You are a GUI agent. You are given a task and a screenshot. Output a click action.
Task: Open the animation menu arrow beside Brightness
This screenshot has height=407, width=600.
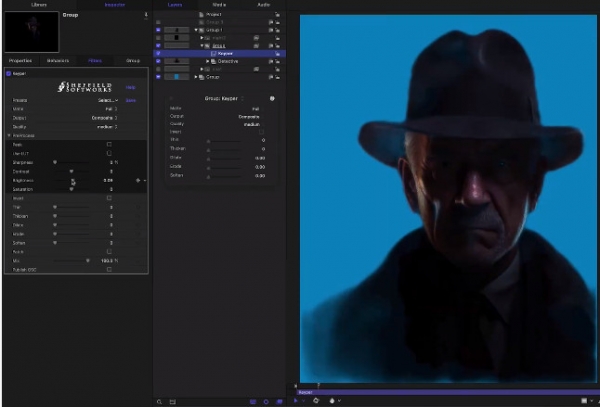145,181
